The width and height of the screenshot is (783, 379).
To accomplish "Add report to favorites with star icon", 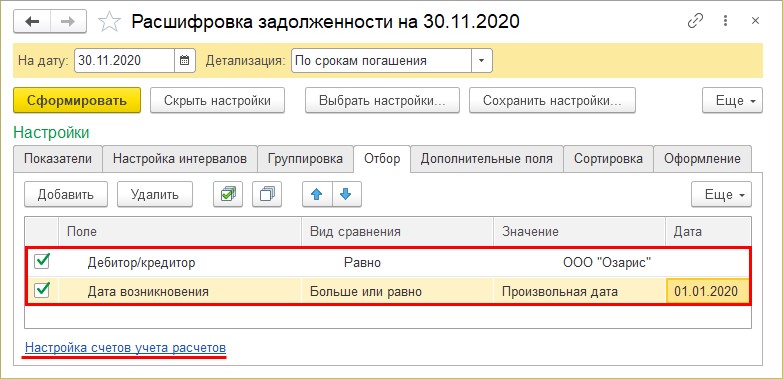I will (108, 22).
